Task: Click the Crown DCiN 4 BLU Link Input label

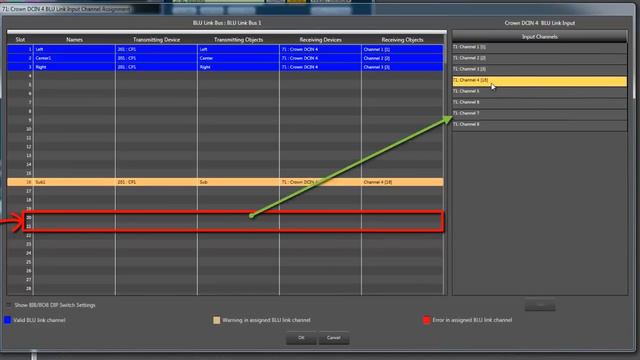Action: 540,23
